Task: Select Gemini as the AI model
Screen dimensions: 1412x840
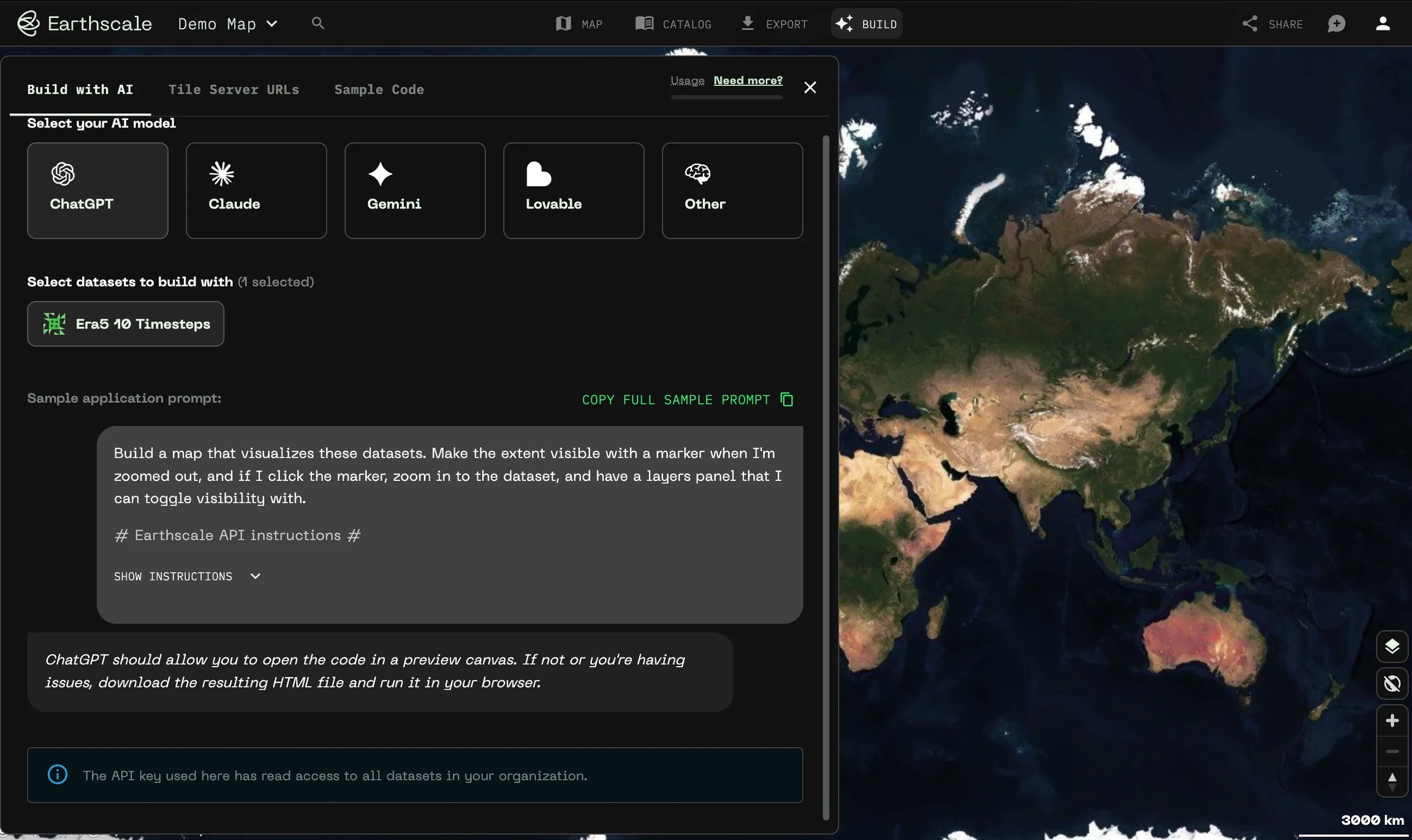Action: click(415, 191)
